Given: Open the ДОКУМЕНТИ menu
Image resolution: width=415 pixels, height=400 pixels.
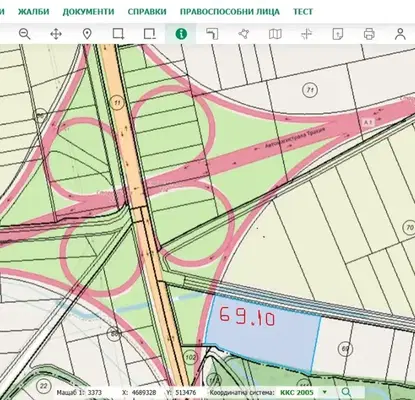Looking at the screenshot, I should [88, 12].
